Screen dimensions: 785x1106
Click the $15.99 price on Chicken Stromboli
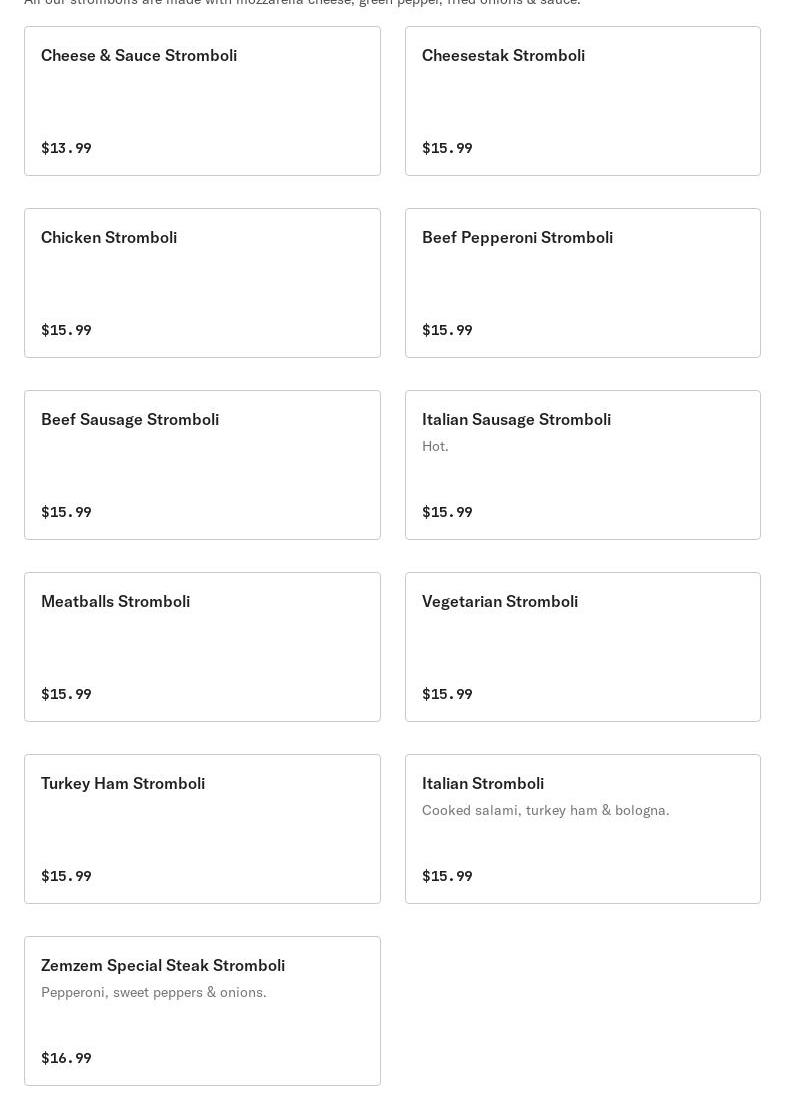[66, 330]
